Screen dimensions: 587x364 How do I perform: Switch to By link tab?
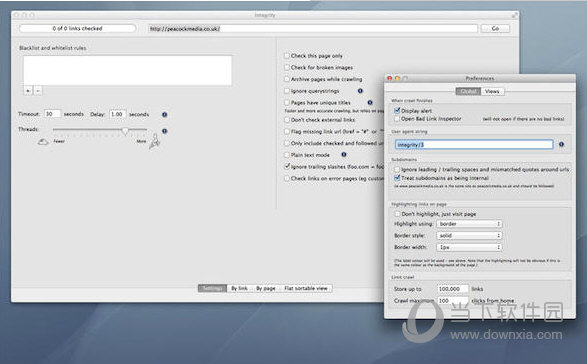[x=239, y=288]
